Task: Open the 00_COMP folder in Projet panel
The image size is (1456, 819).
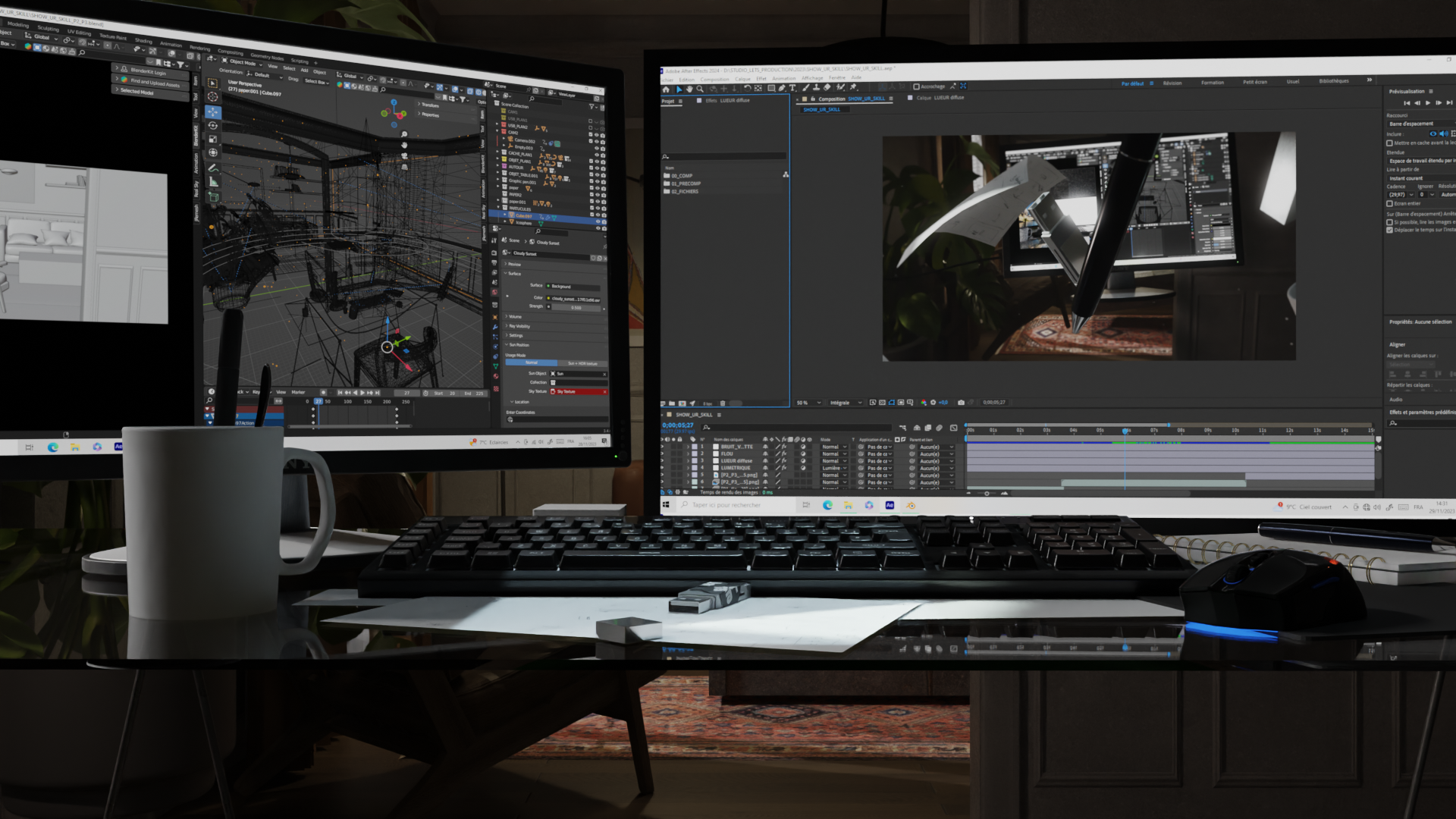Action: coord(682,175)
